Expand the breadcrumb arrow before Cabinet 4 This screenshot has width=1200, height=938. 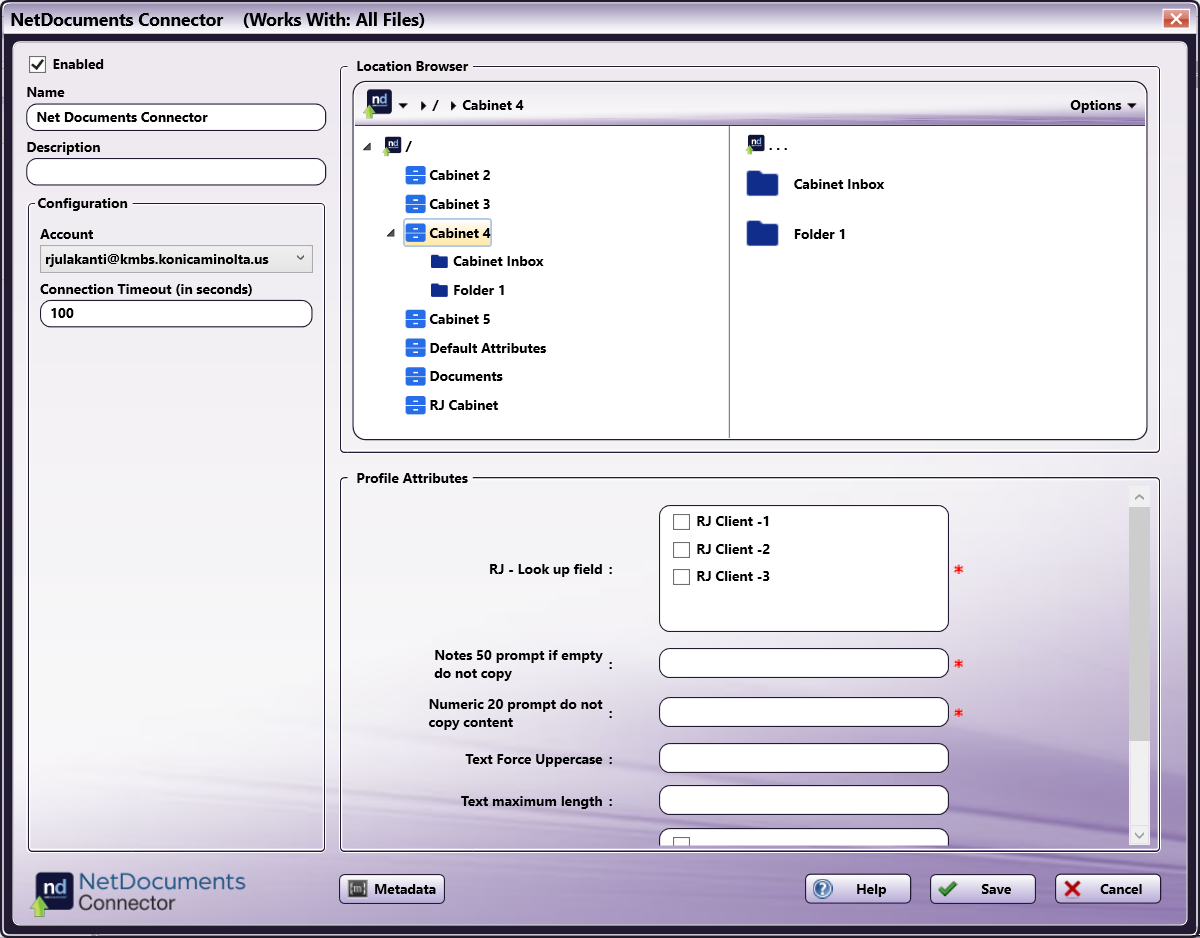click(x=453, y=105)
